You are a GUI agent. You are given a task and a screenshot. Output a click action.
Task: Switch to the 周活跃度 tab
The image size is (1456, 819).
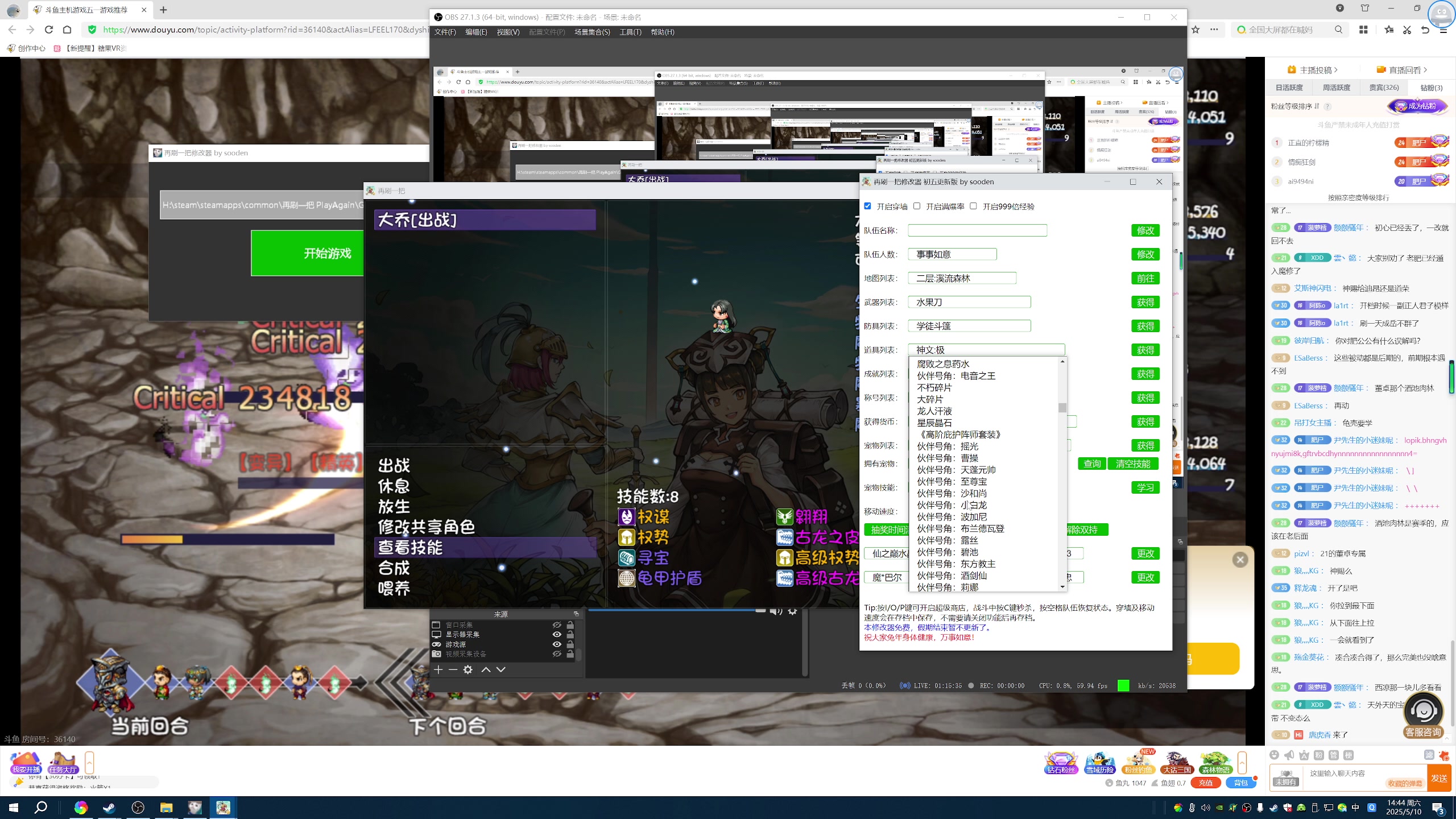pyautogui.click(x=1336, y=87)
